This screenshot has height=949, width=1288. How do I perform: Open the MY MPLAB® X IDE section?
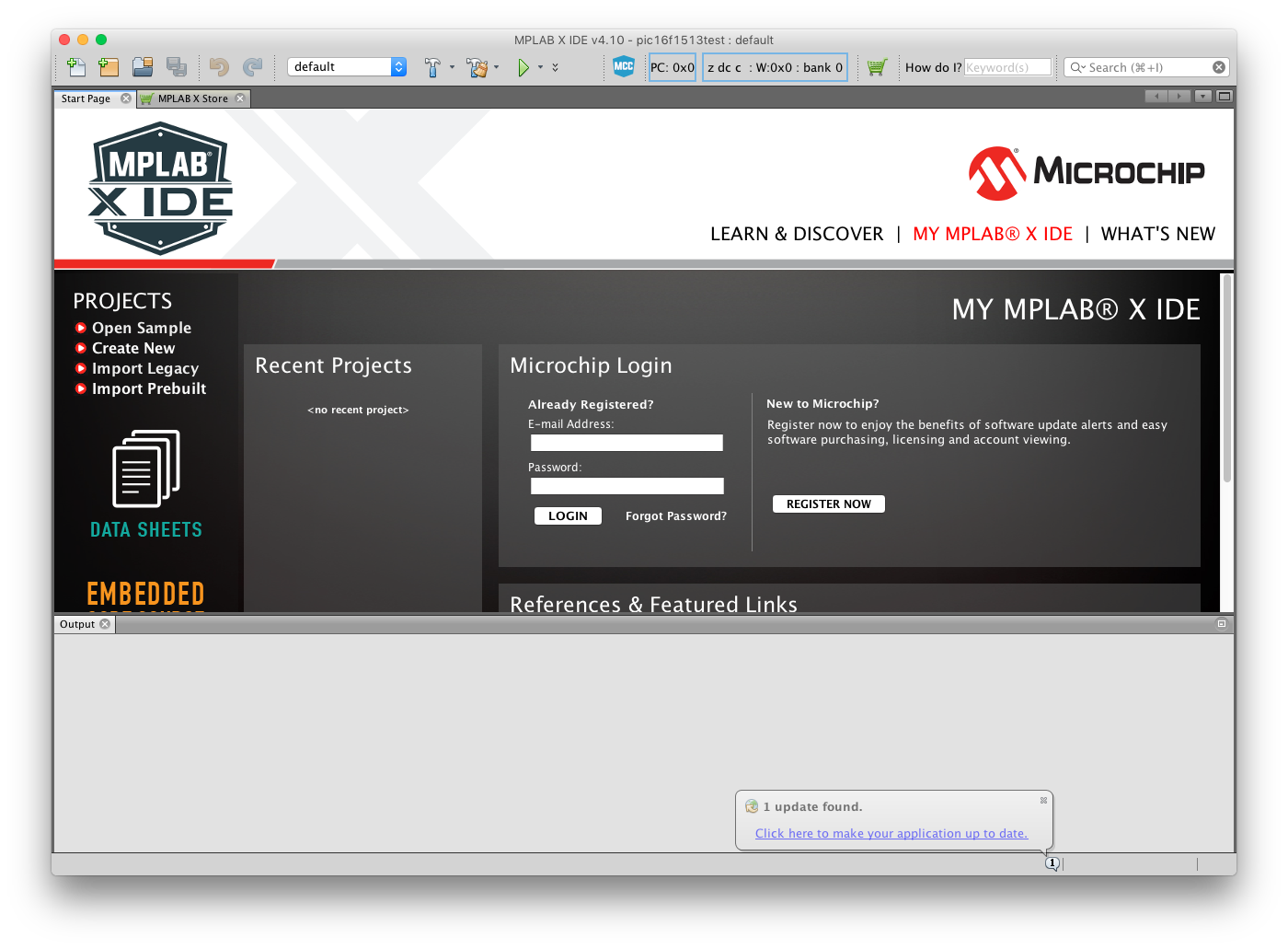click(993, 234)
